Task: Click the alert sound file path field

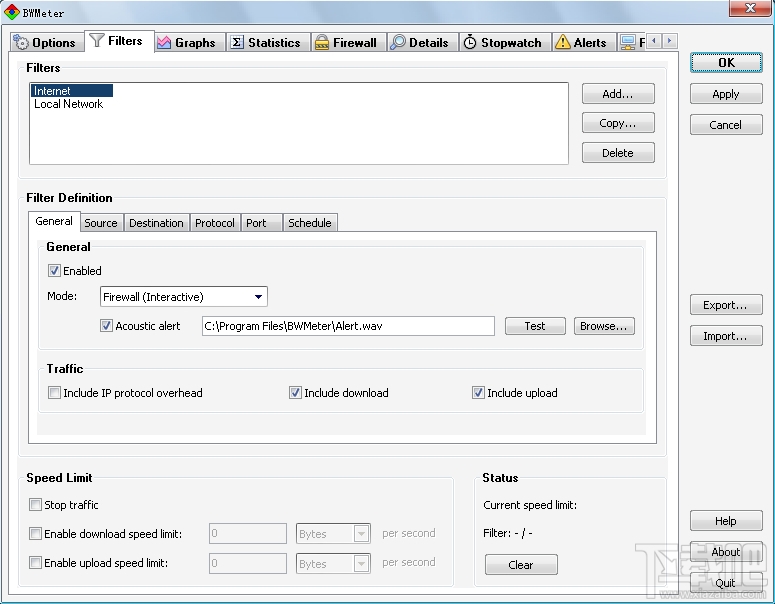Action: (348, 326)
